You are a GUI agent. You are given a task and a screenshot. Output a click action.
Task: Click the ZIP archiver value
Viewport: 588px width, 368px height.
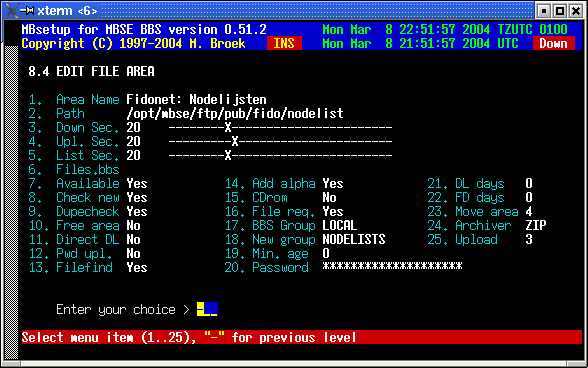point(536,226)
